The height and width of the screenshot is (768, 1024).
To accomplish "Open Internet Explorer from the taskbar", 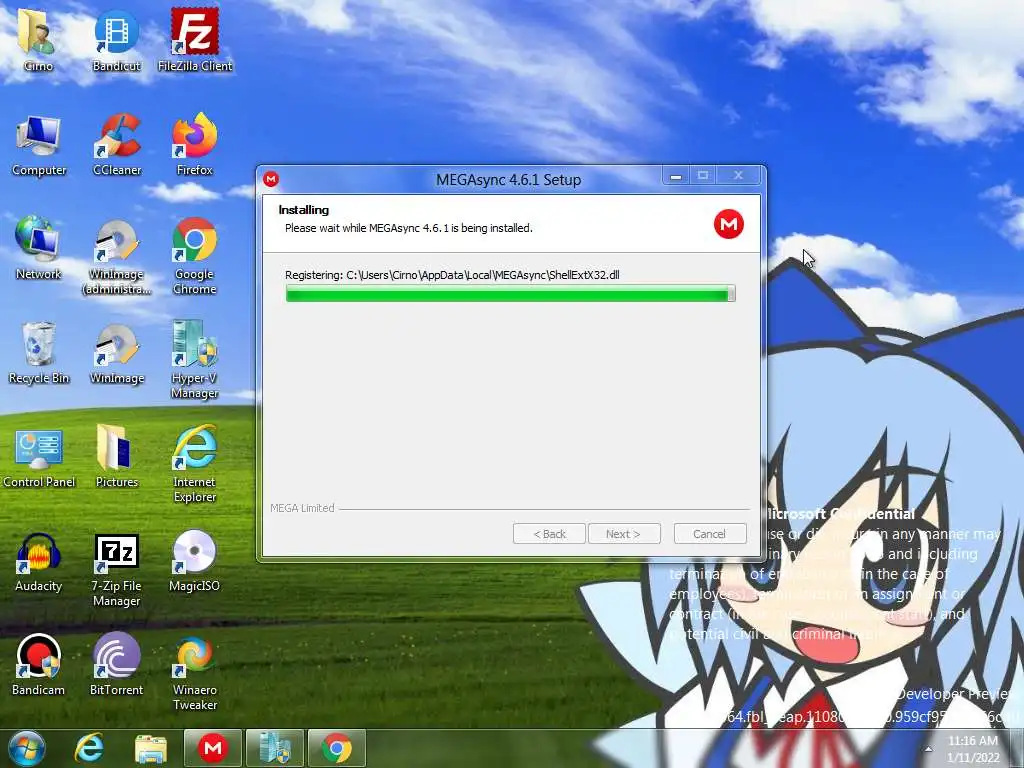I will (x=89, y=748).
